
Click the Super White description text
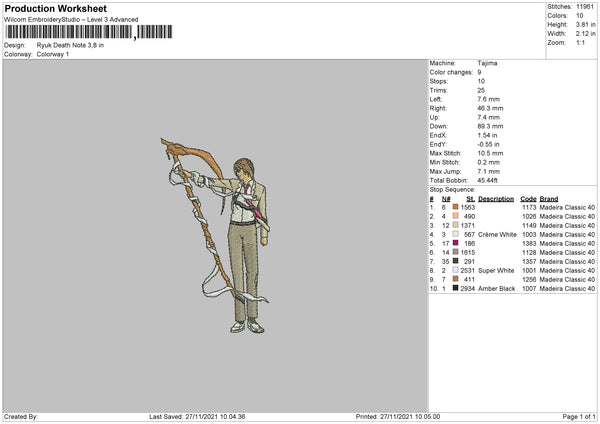[496, 270]
